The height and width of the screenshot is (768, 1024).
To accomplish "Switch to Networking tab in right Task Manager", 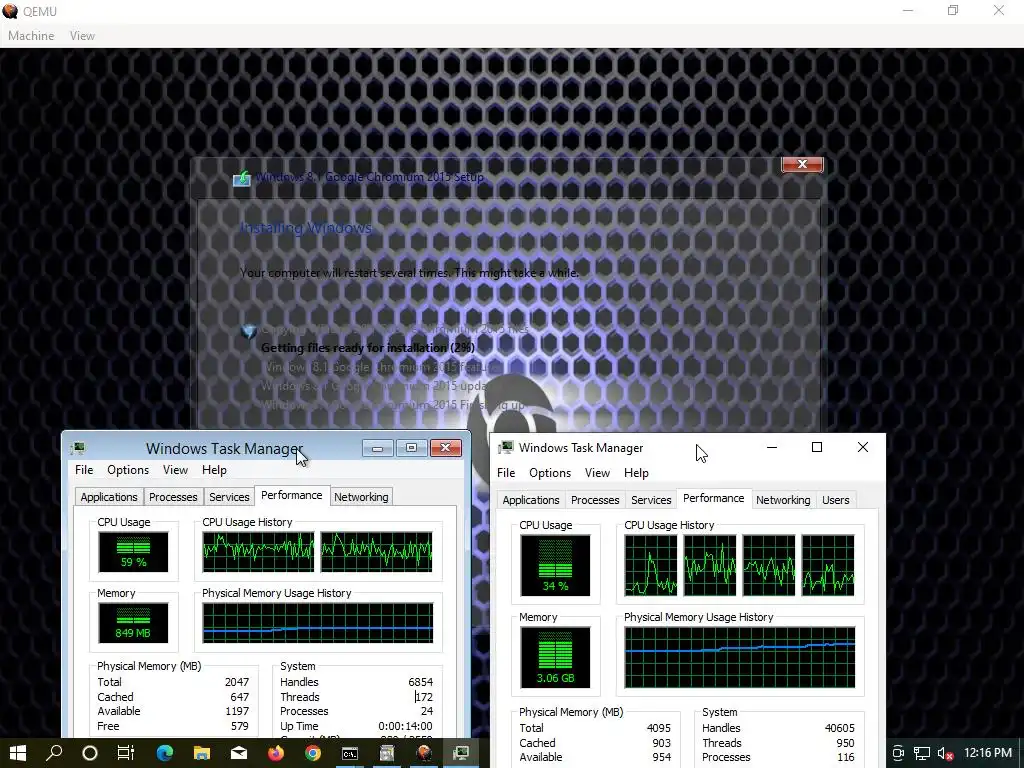I will [783, 500].
